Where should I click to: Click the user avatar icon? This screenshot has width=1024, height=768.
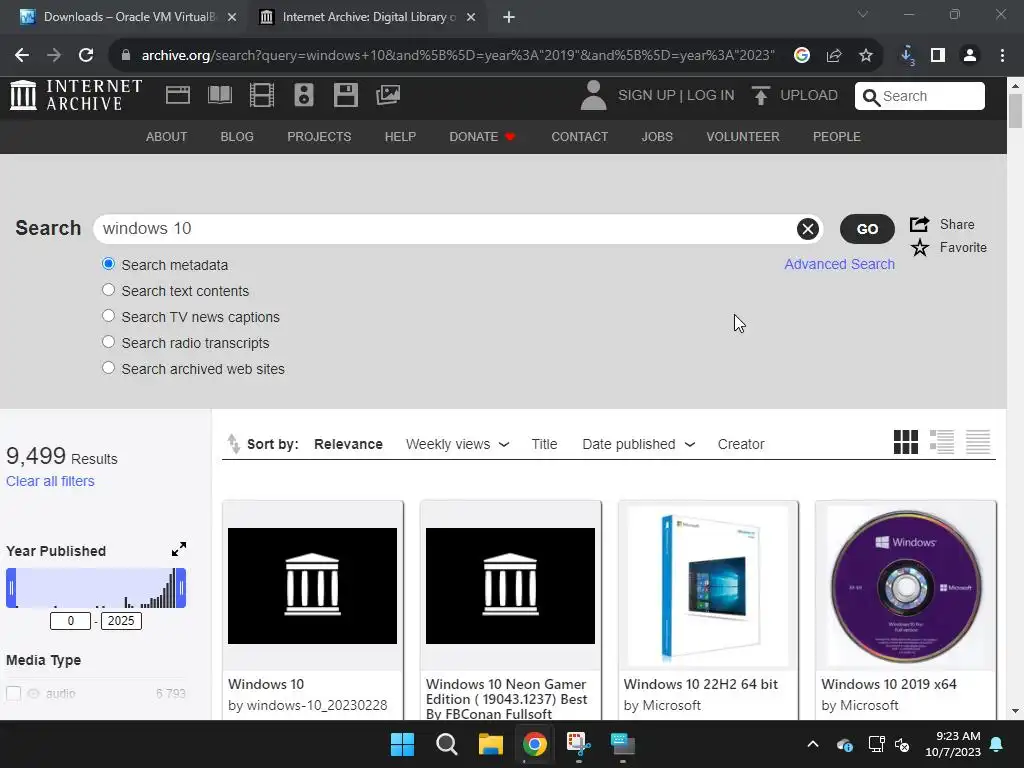pos(593,95)
